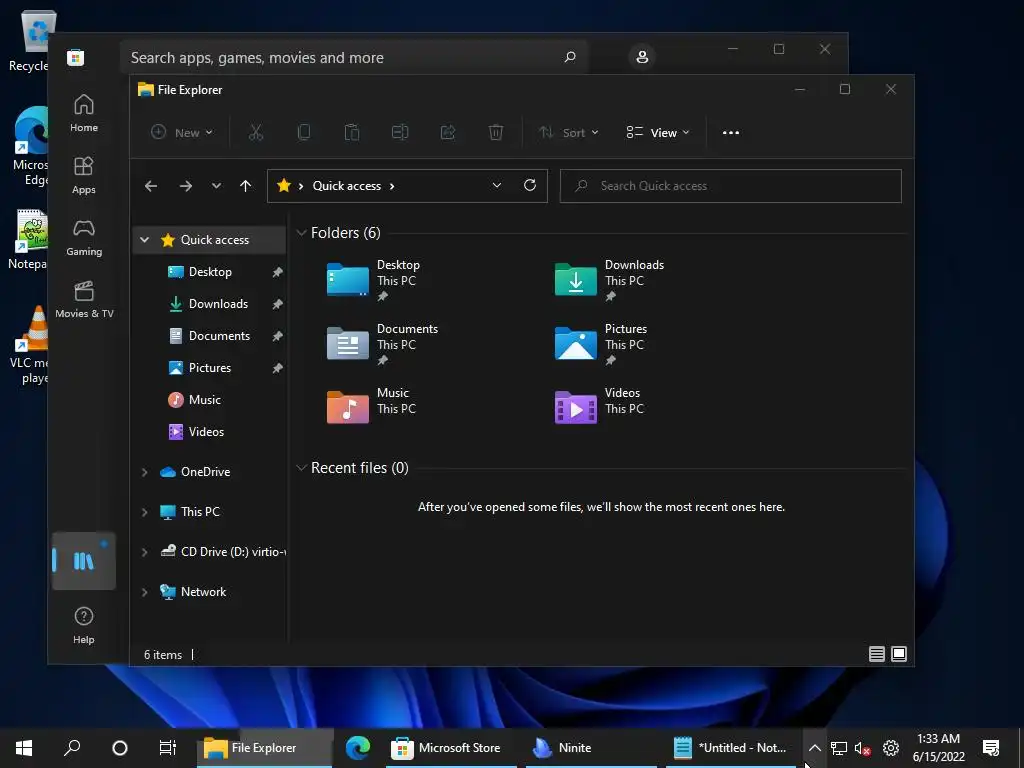Click the Cut scissors icon in toolbar

255,133
